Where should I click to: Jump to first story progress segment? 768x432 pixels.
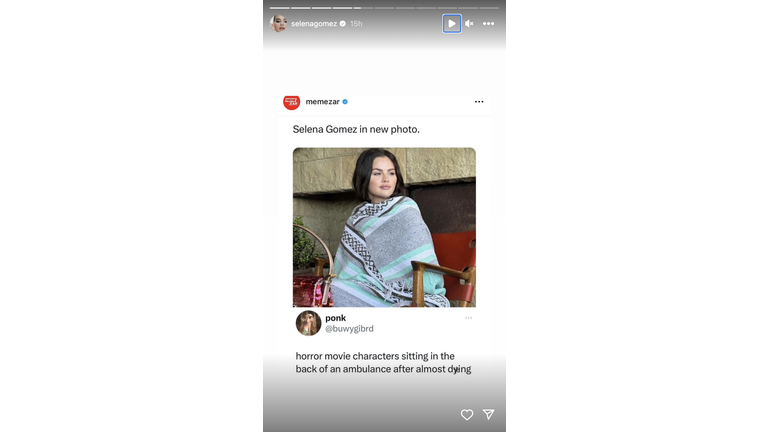pos(279,8)
